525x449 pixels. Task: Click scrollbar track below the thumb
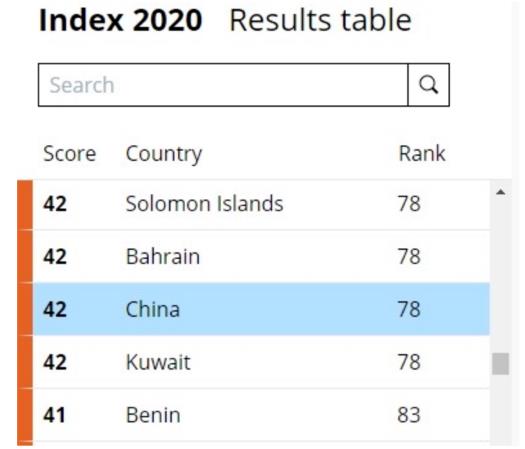pyautogui.click(x=501, y=410)
